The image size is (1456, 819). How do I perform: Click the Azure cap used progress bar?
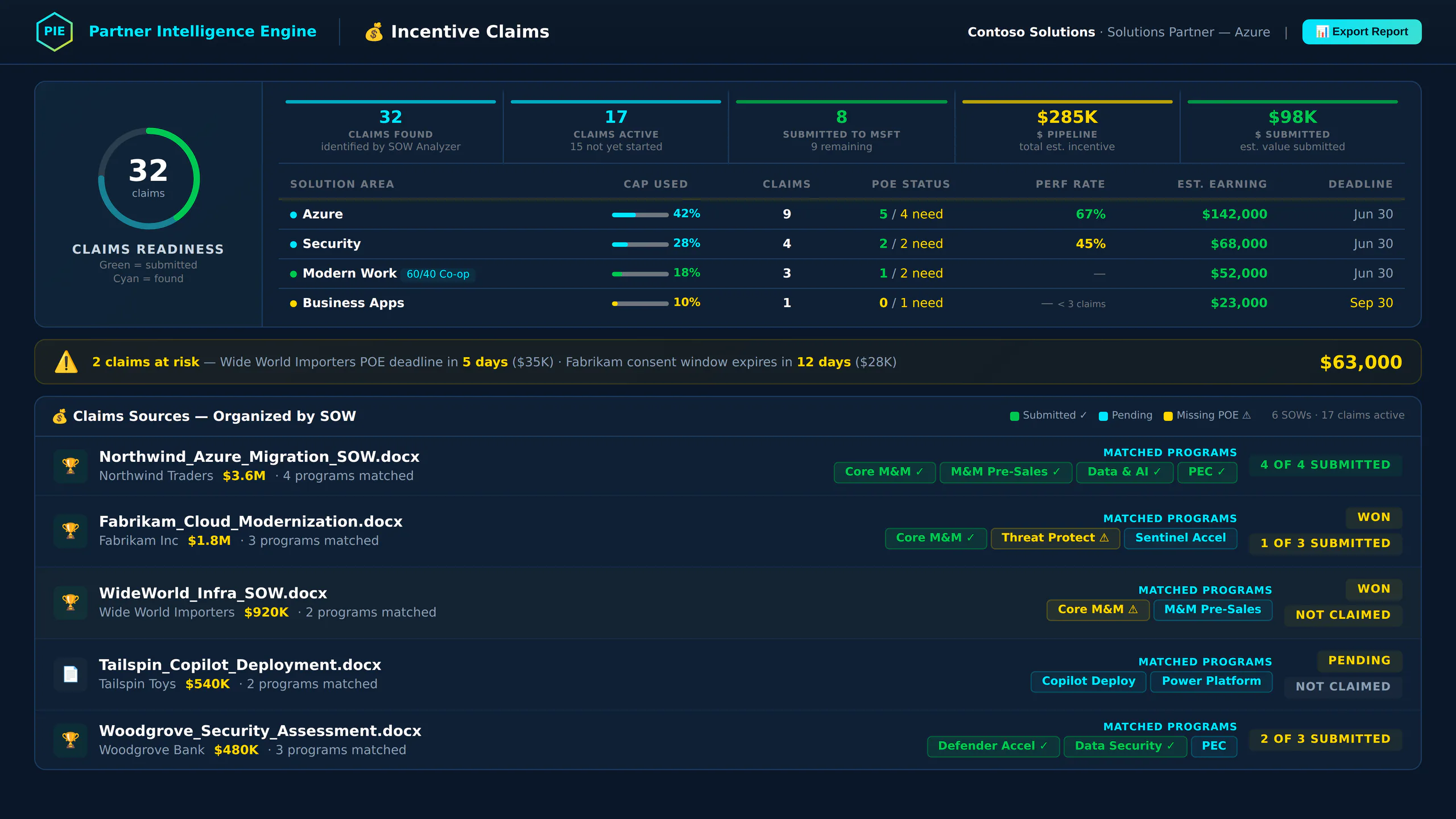tap(640, 215)
